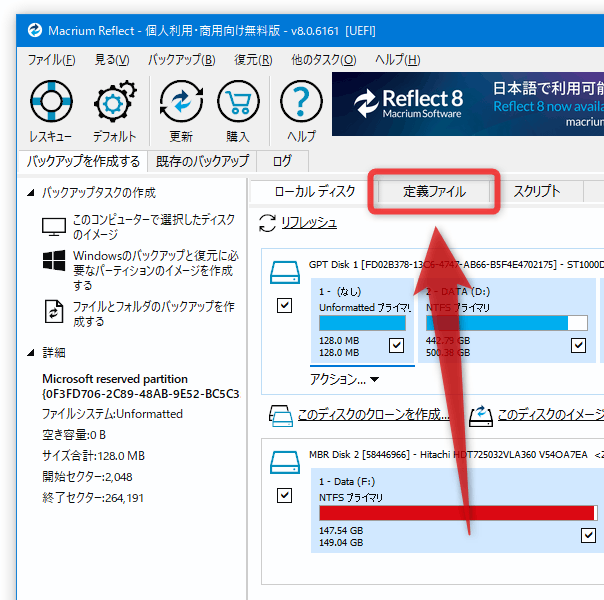The image size is (604, 600).
Task: Click the 終了セクター:264,191 detail
Action: 92,498
